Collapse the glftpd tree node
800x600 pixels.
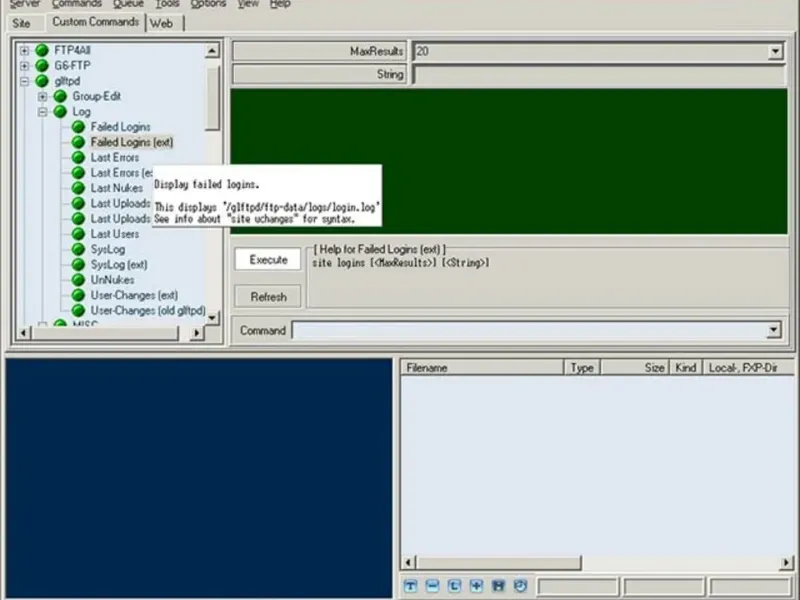point(24,81)
